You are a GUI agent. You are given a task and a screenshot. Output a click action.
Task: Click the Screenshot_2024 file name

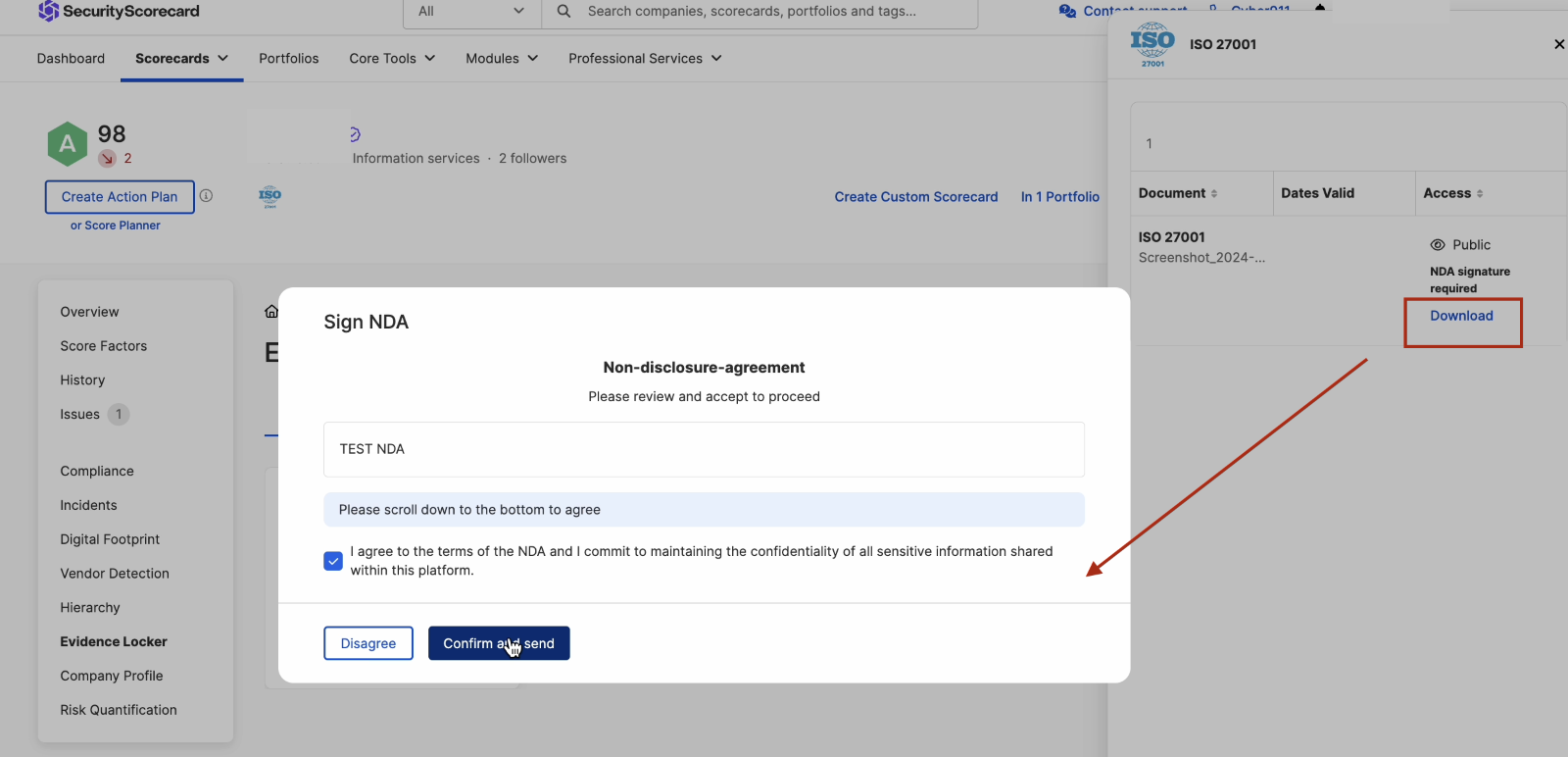click(x=1201, y=258)
